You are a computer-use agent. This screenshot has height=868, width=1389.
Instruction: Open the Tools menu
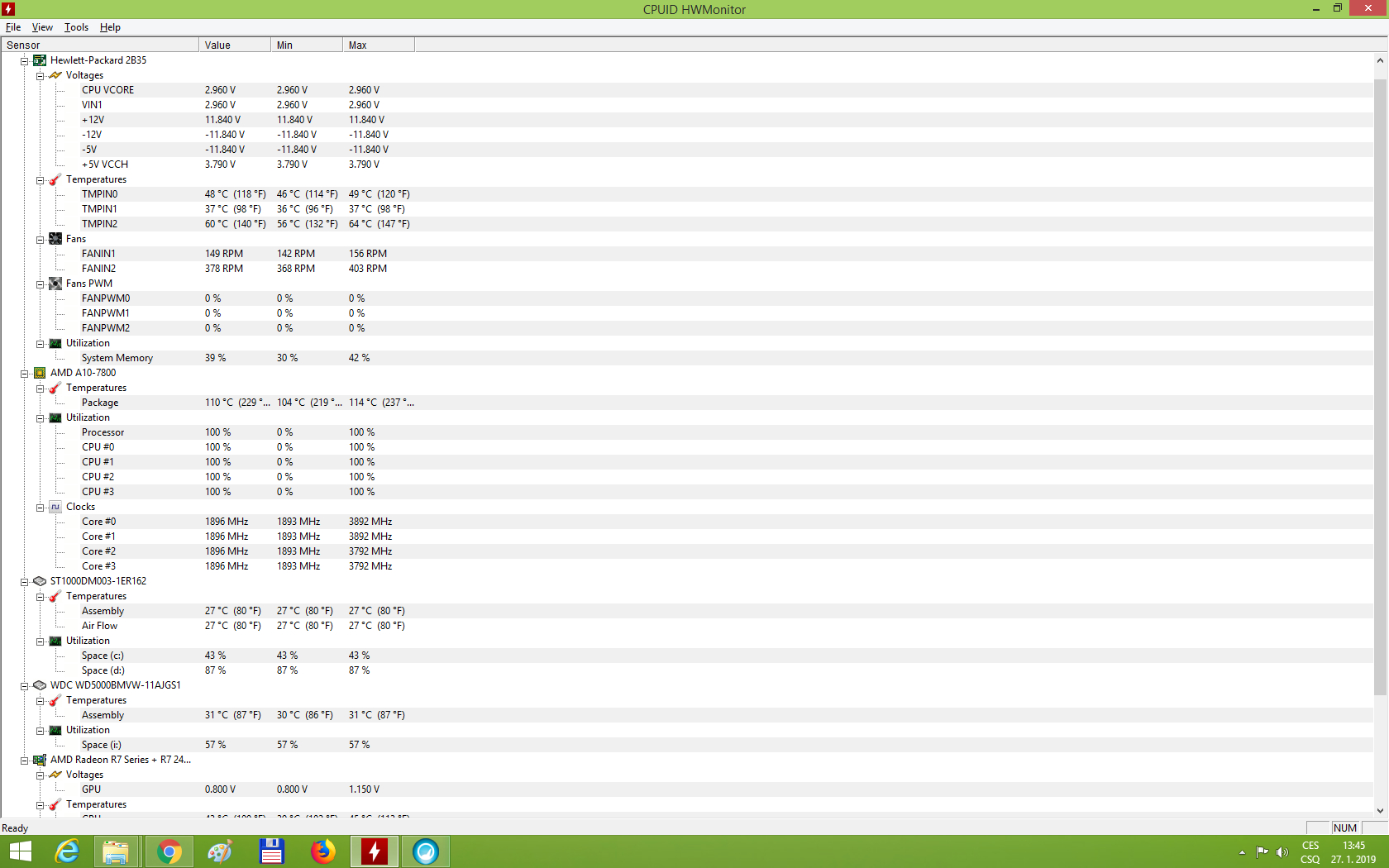pos(76,27)
